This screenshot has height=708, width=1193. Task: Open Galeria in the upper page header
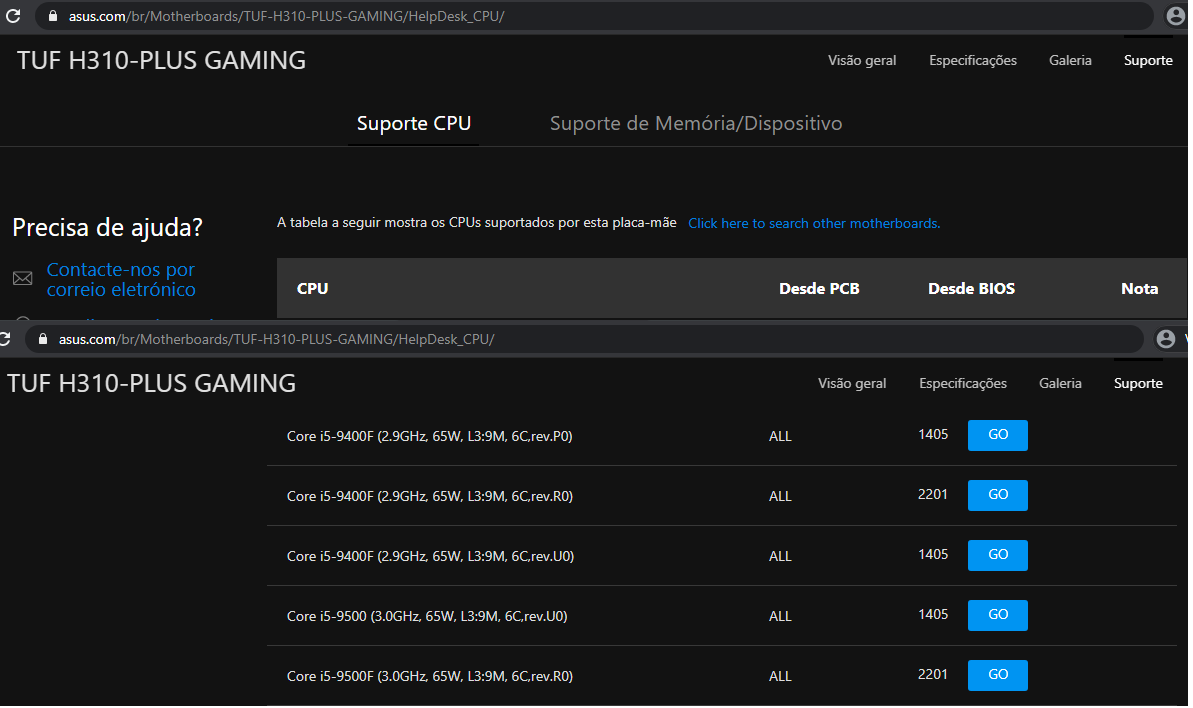tap(1071, 60)
